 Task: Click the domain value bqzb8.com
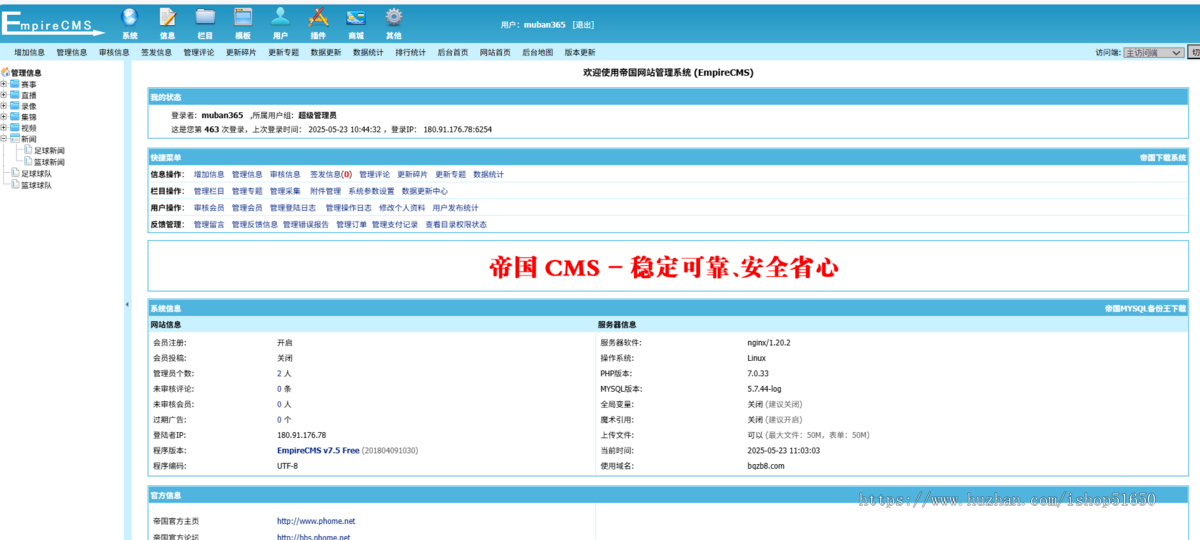pyautogui.click(x=766, y=466)
